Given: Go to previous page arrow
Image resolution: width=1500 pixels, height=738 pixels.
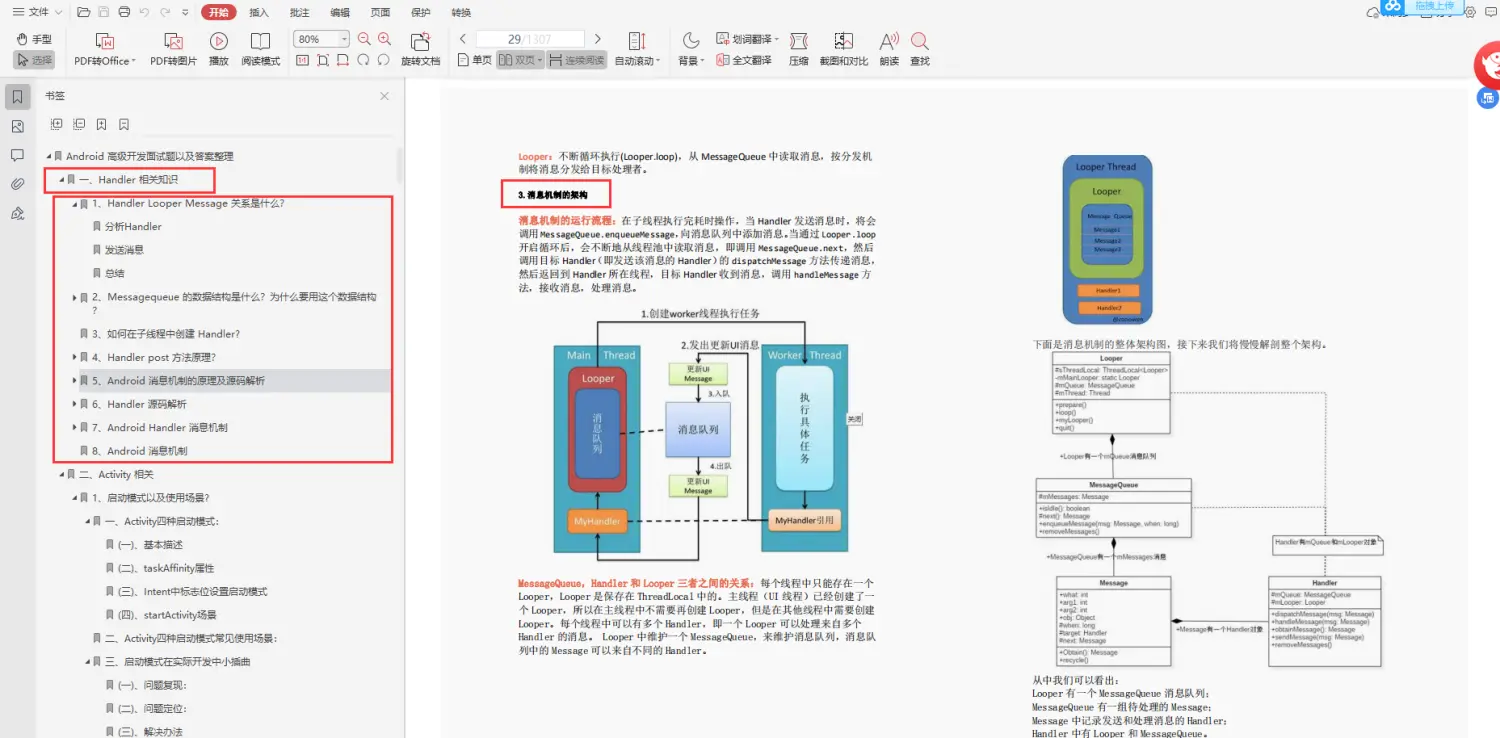Looking at the screenshot, I should (x=463, y=39).
